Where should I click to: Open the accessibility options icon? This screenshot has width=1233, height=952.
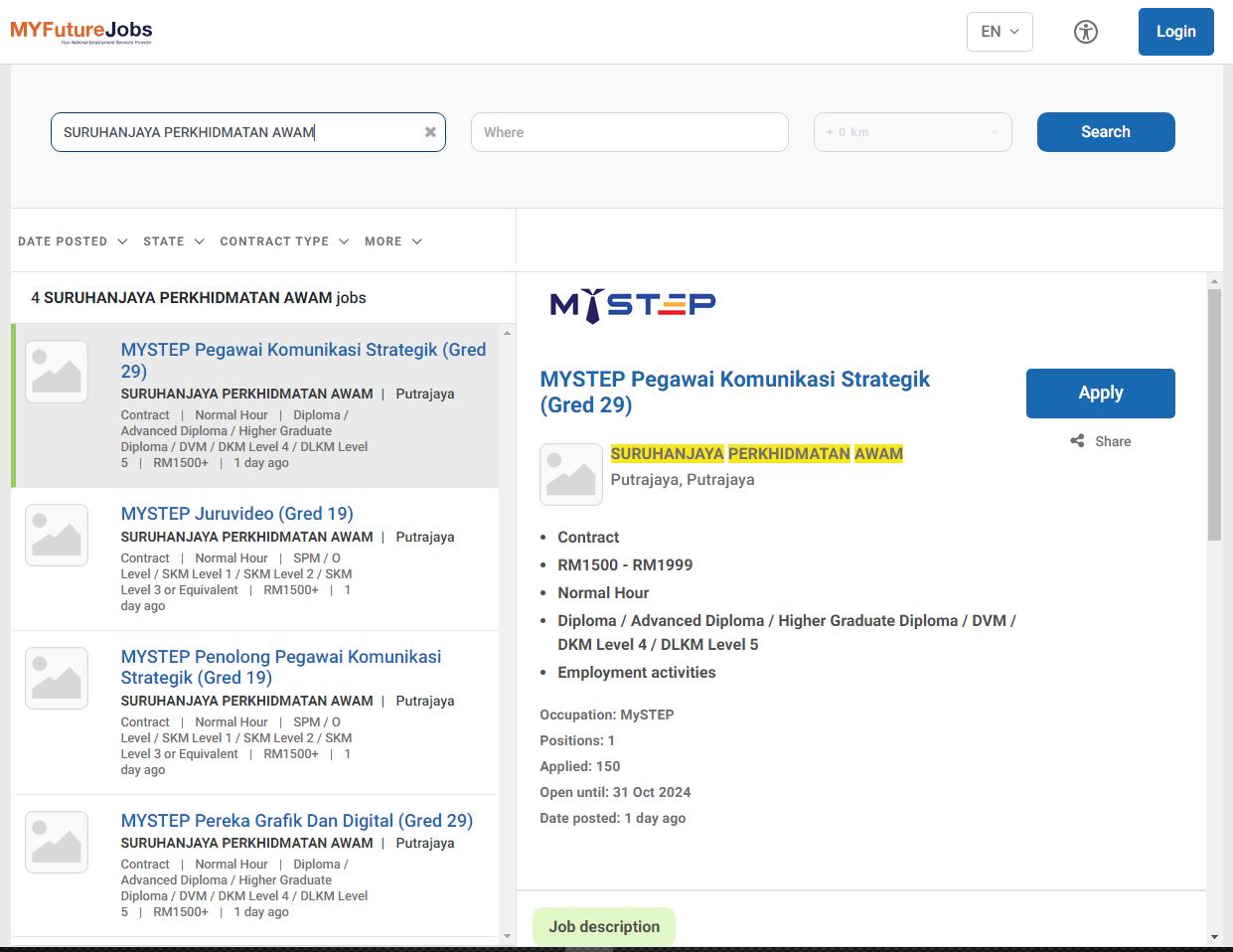click(x=1086, y=32)
